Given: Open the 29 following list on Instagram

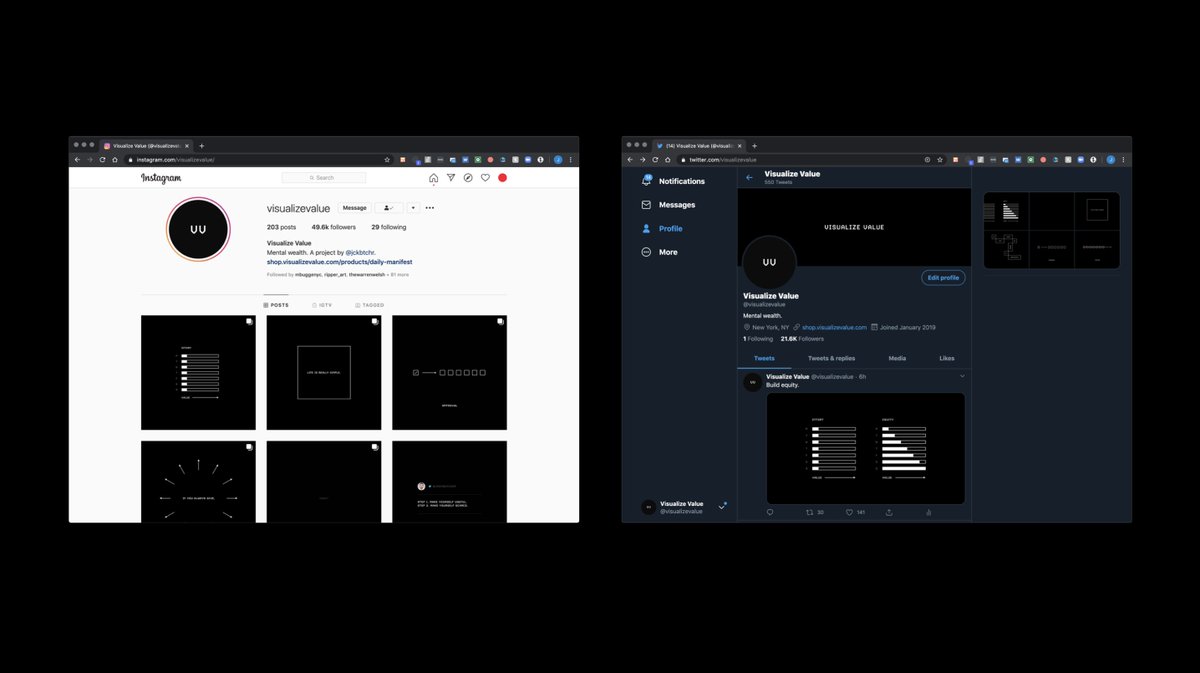Looking at the screenshot, I should click(x=389, y=227).
